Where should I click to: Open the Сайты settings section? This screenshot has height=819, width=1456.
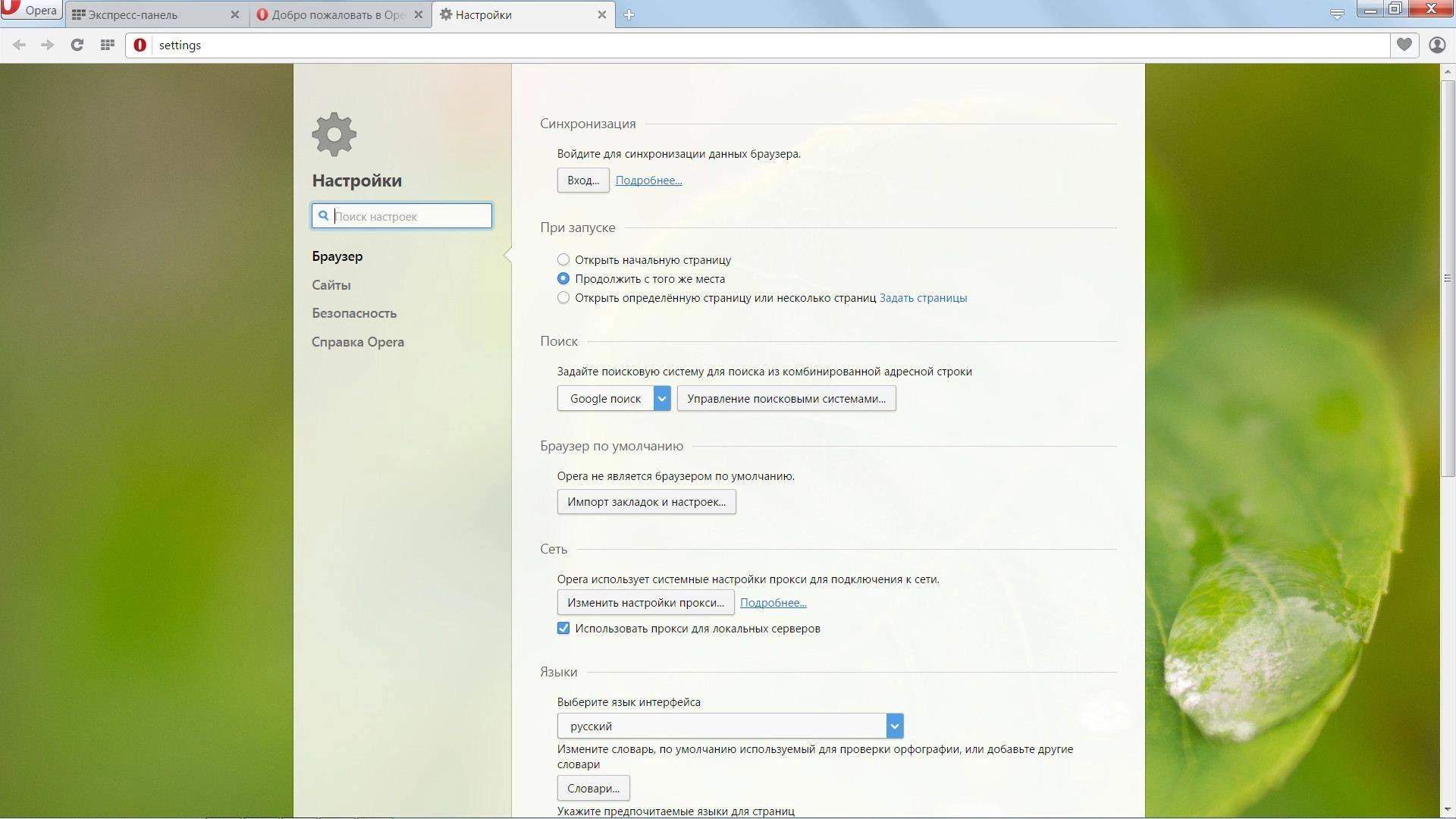coord(331,285)
